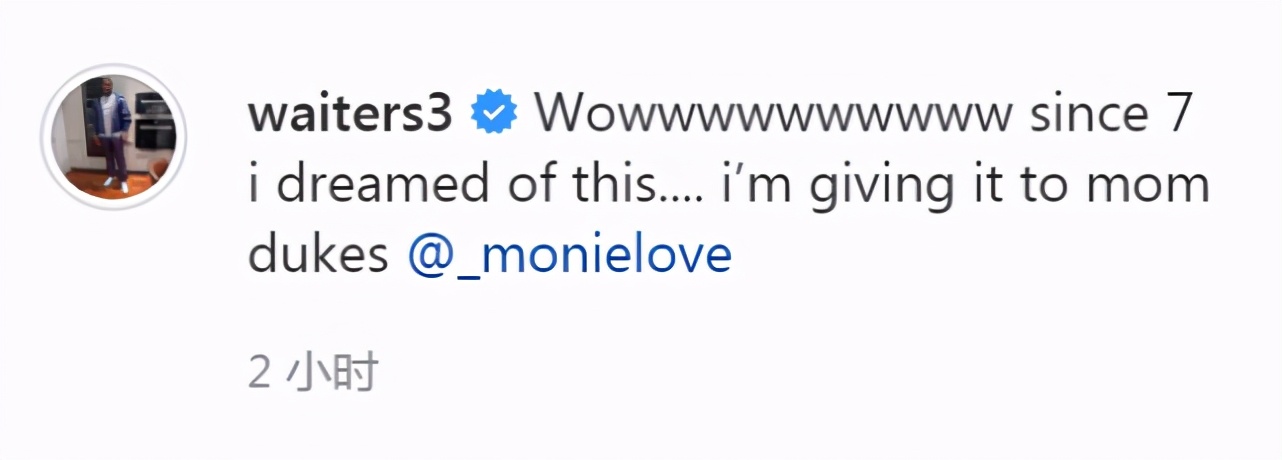Viewport: 1282px width, 460px height.
Task: Click the waiters3 username
Action: tap(351, 116)
